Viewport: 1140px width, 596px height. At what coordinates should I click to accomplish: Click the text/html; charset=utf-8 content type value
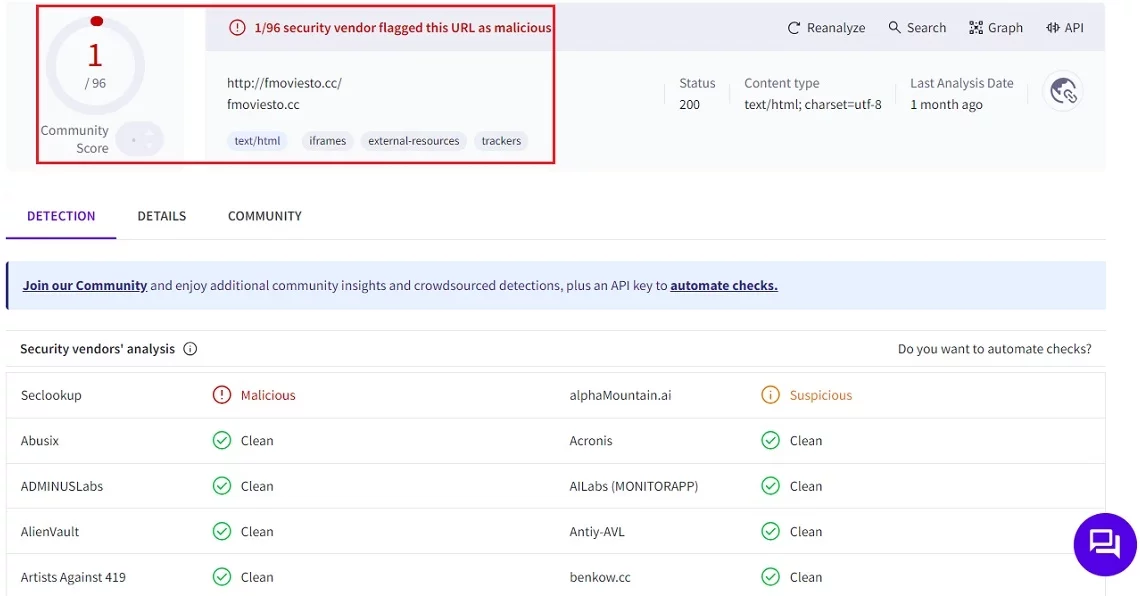click(813, 105)
